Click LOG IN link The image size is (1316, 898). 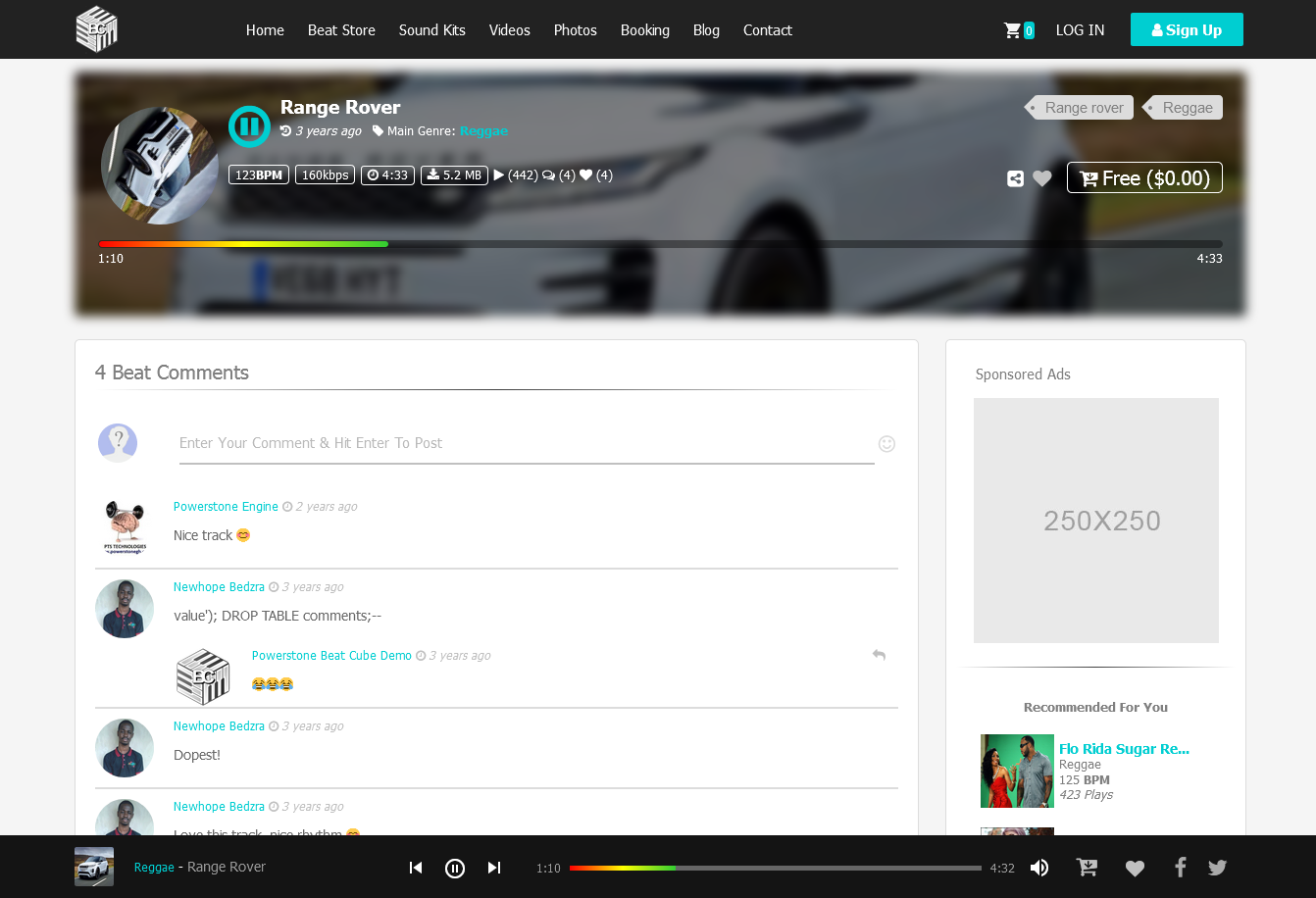point(1081,30)
